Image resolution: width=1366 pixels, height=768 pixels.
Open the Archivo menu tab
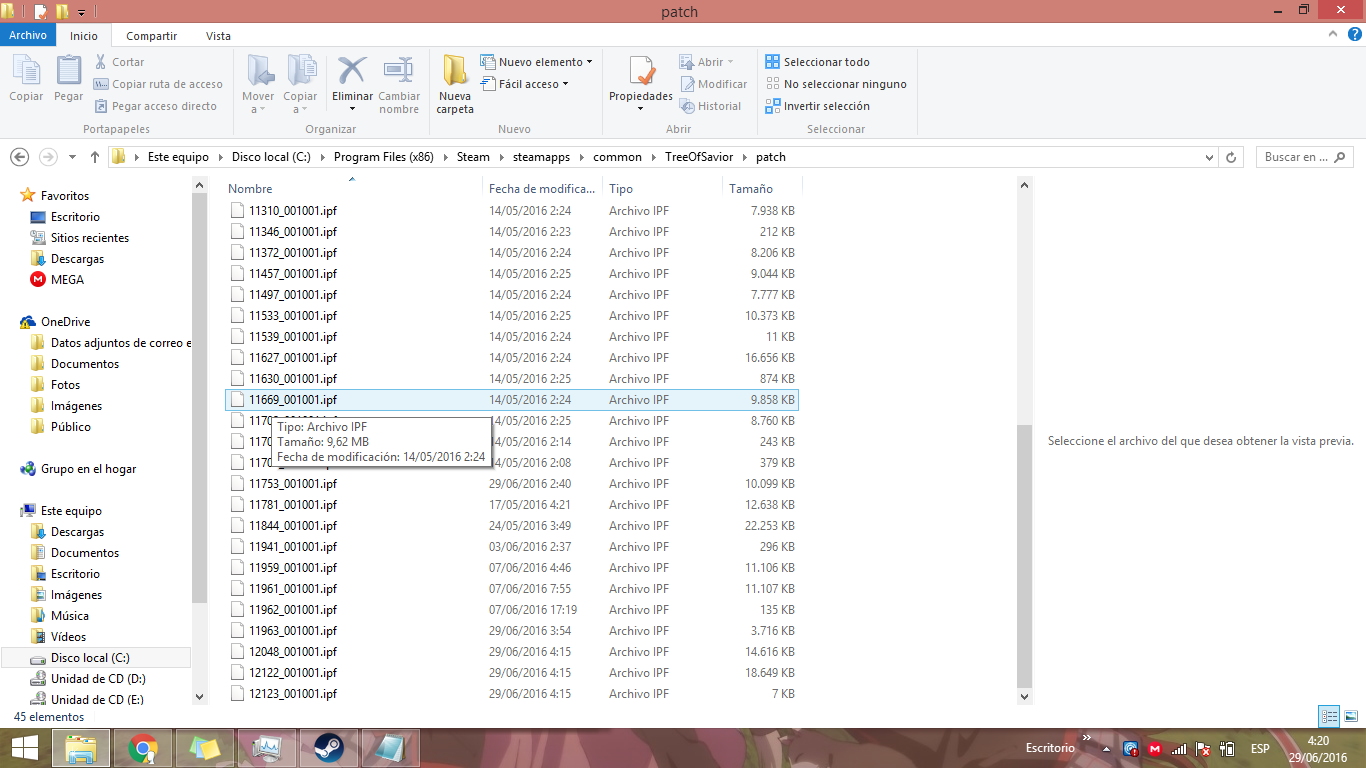tap(28, 36)
